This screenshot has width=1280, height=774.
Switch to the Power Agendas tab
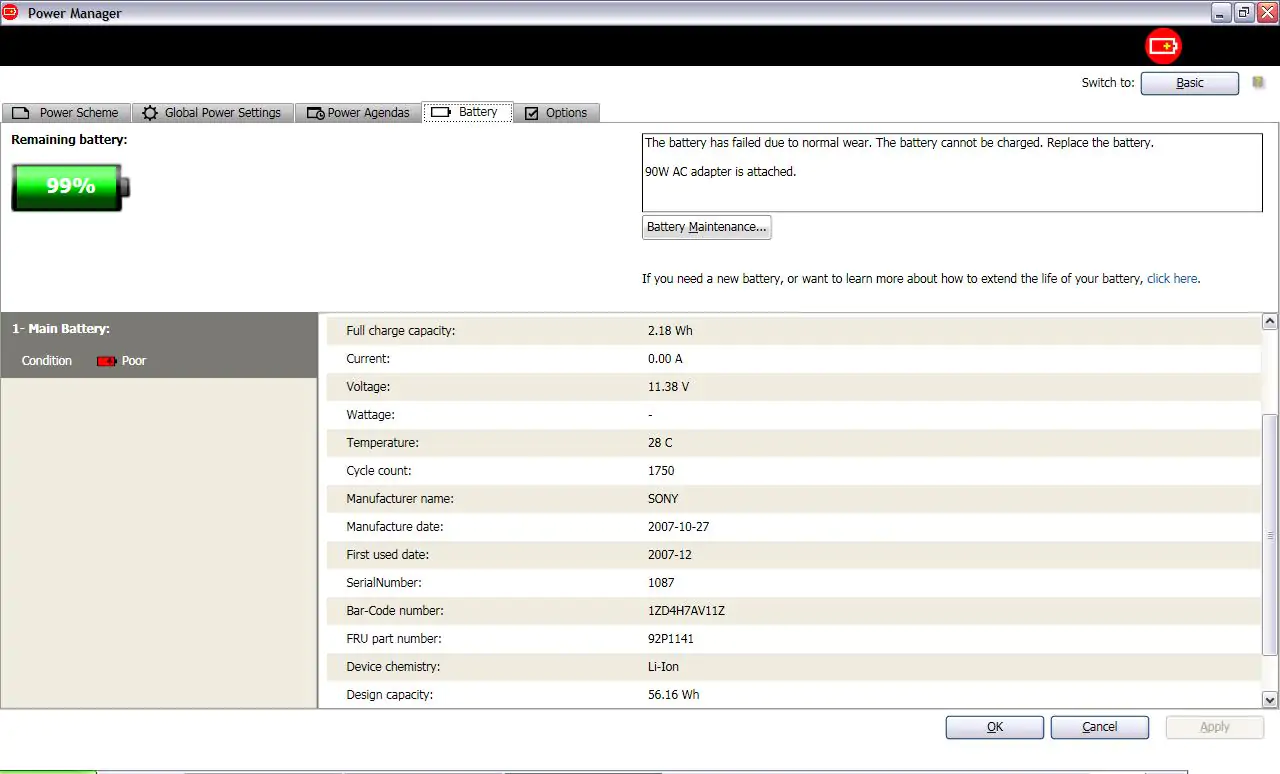(x=358, y=113)
